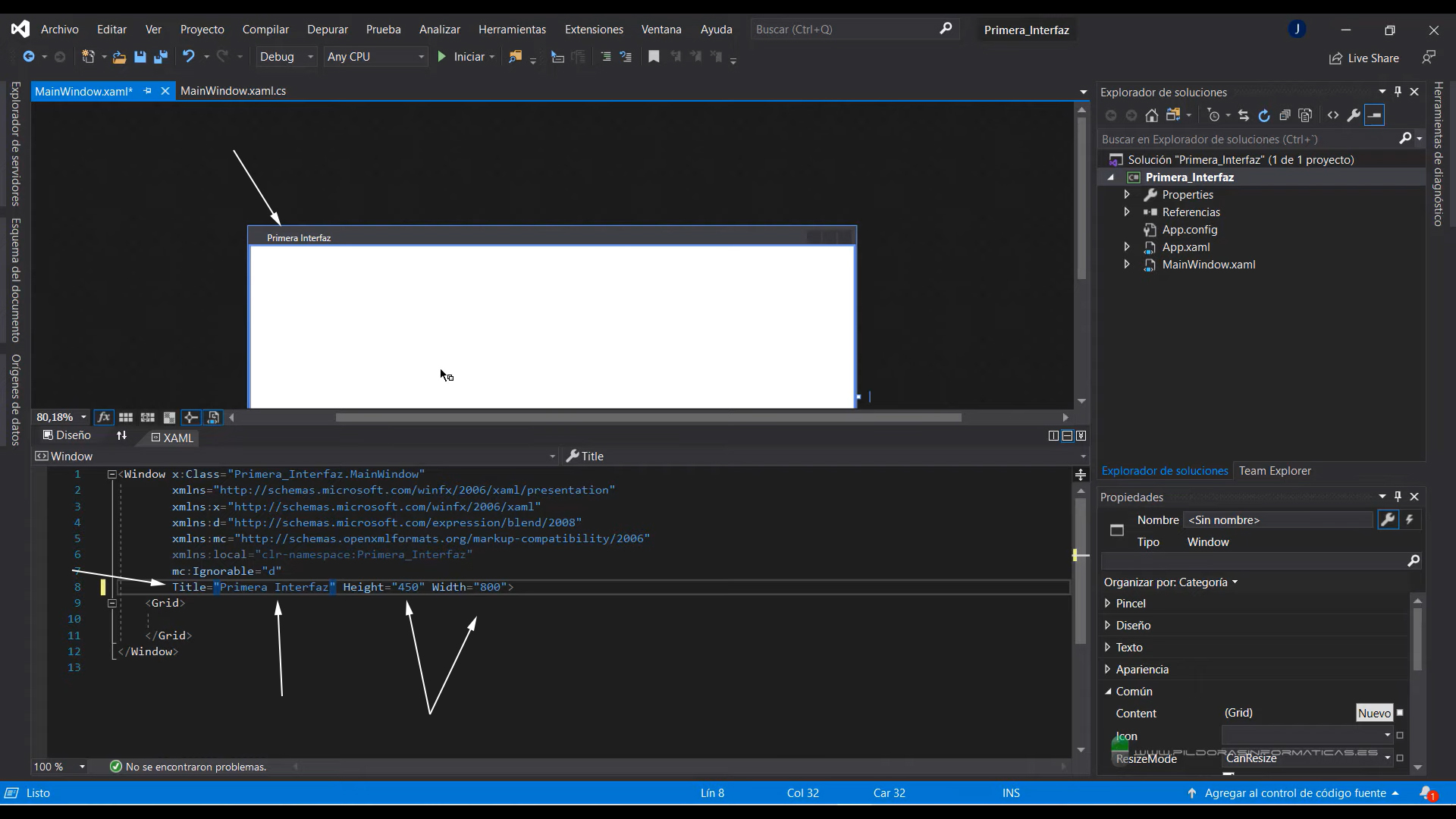Screen dimensions: 1456x819
Task: Switch to the MainWindow.xaml.cs tab
Action: point(233,91)
